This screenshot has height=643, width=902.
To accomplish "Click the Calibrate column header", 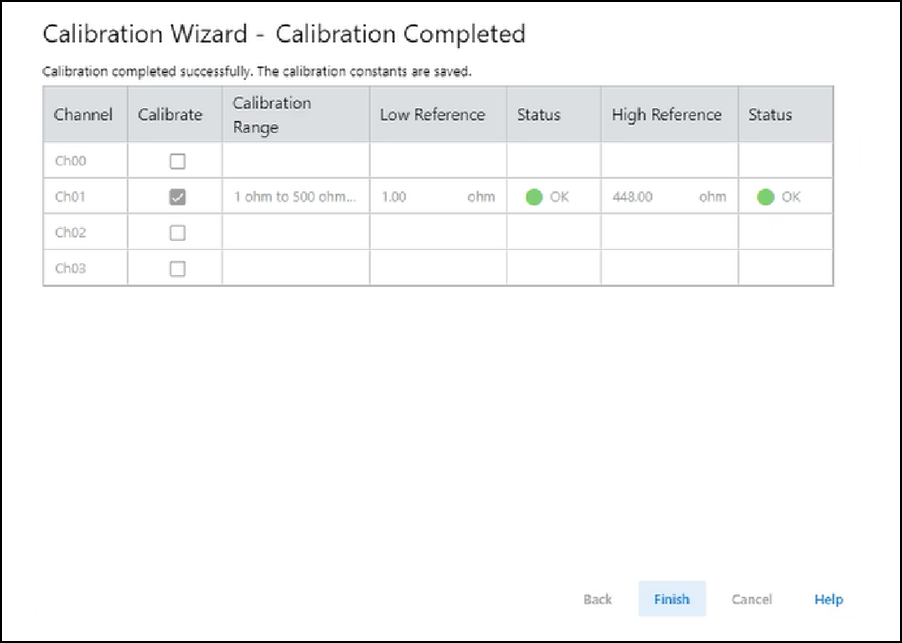I will [170, 115].
